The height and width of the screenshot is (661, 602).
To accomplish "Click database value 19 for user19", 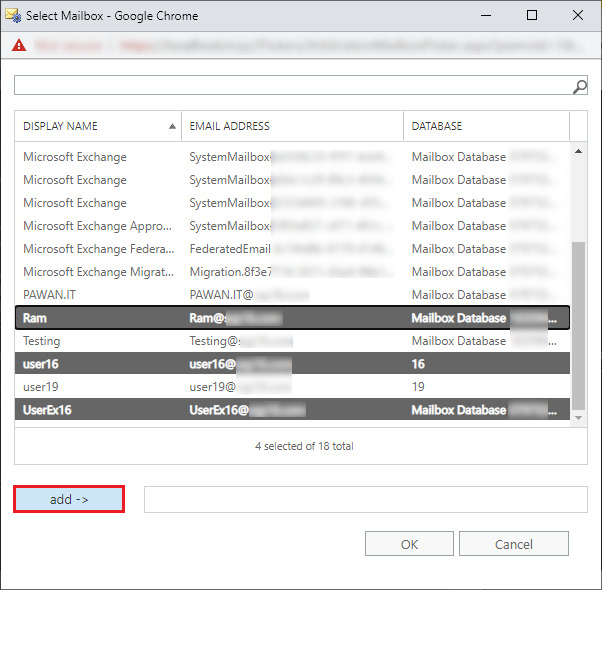I will [418, 387].
